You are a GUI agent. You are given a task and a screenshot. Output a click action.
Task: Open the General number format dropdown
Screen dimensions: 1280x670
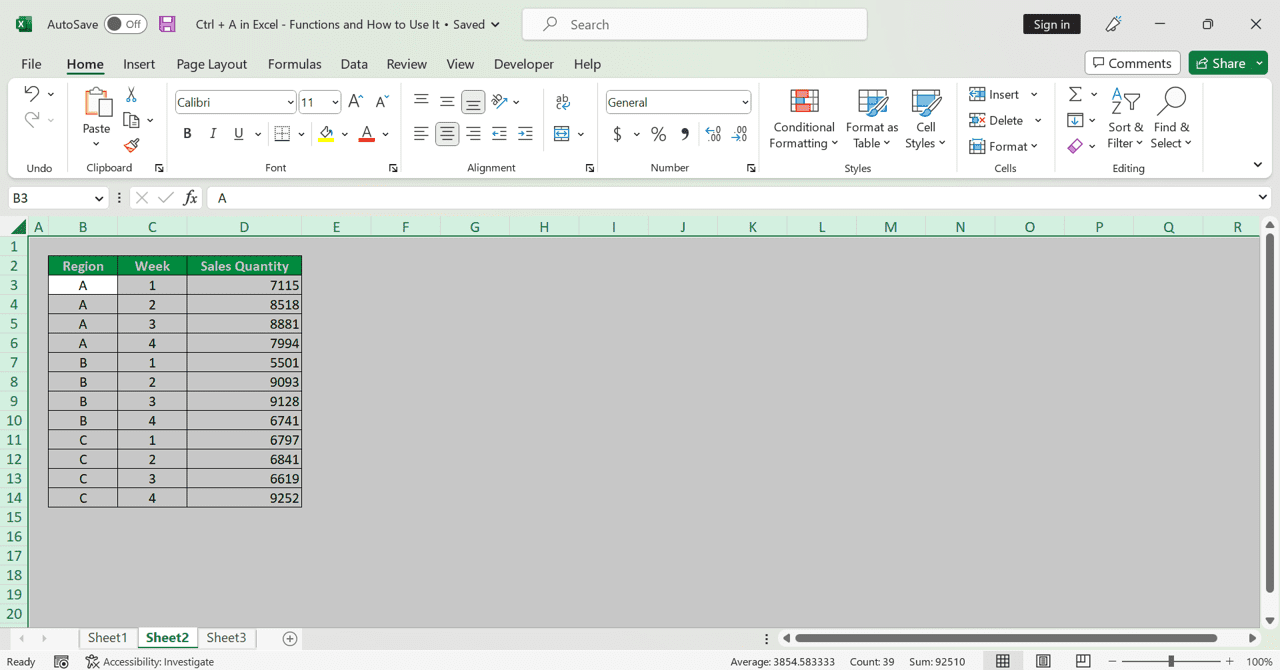pyautogui.click(x=745, y=102)
